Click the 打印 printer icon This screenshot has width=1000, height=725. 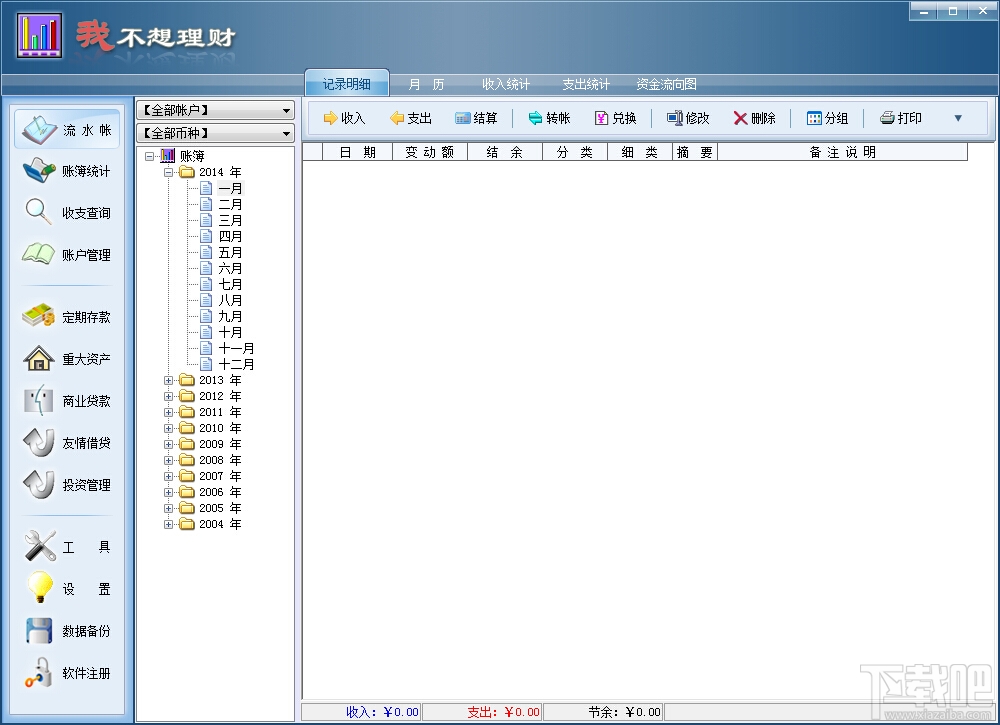[x=886, y=118]
